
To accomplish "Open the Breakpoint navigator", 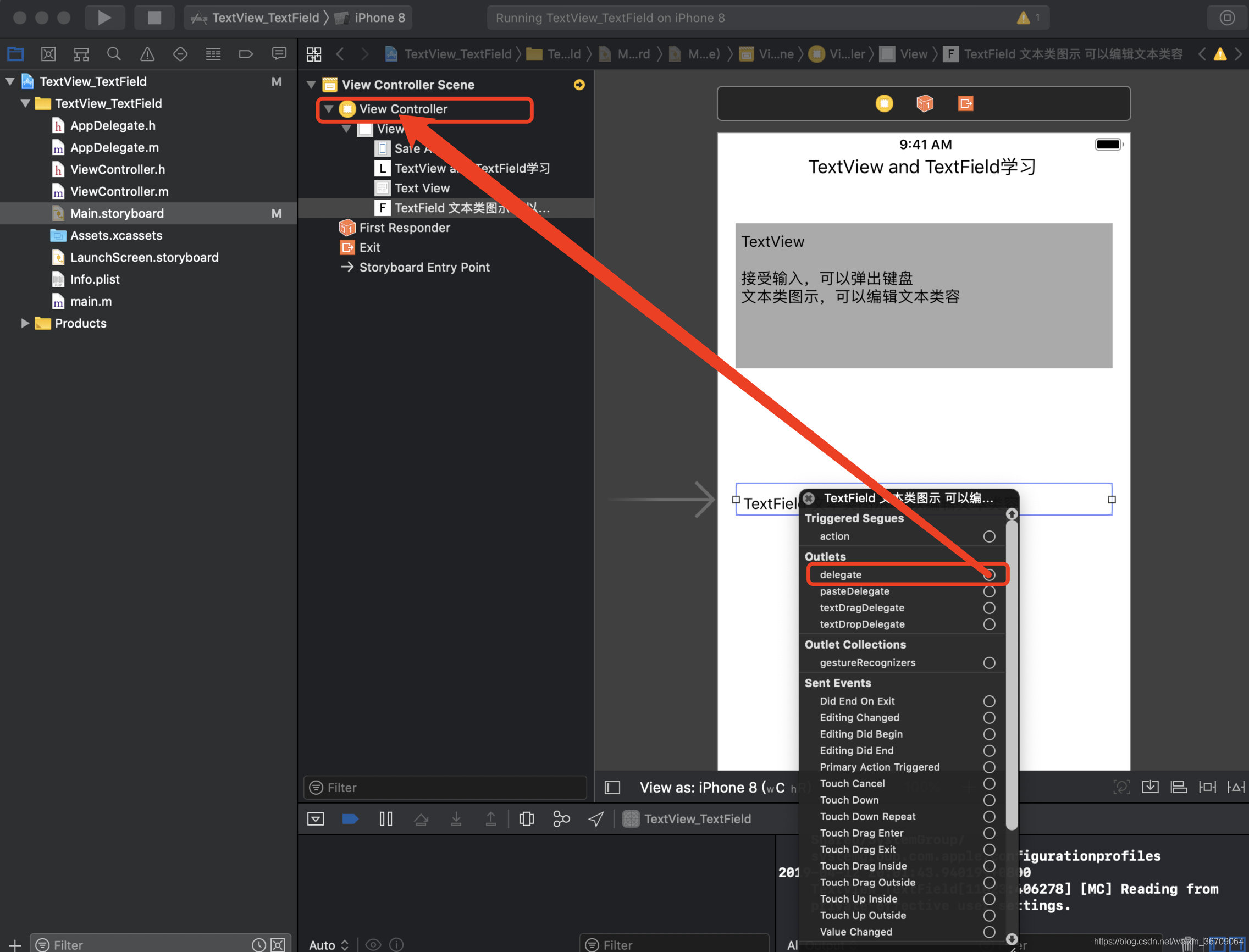I will (x=246, y=54).
